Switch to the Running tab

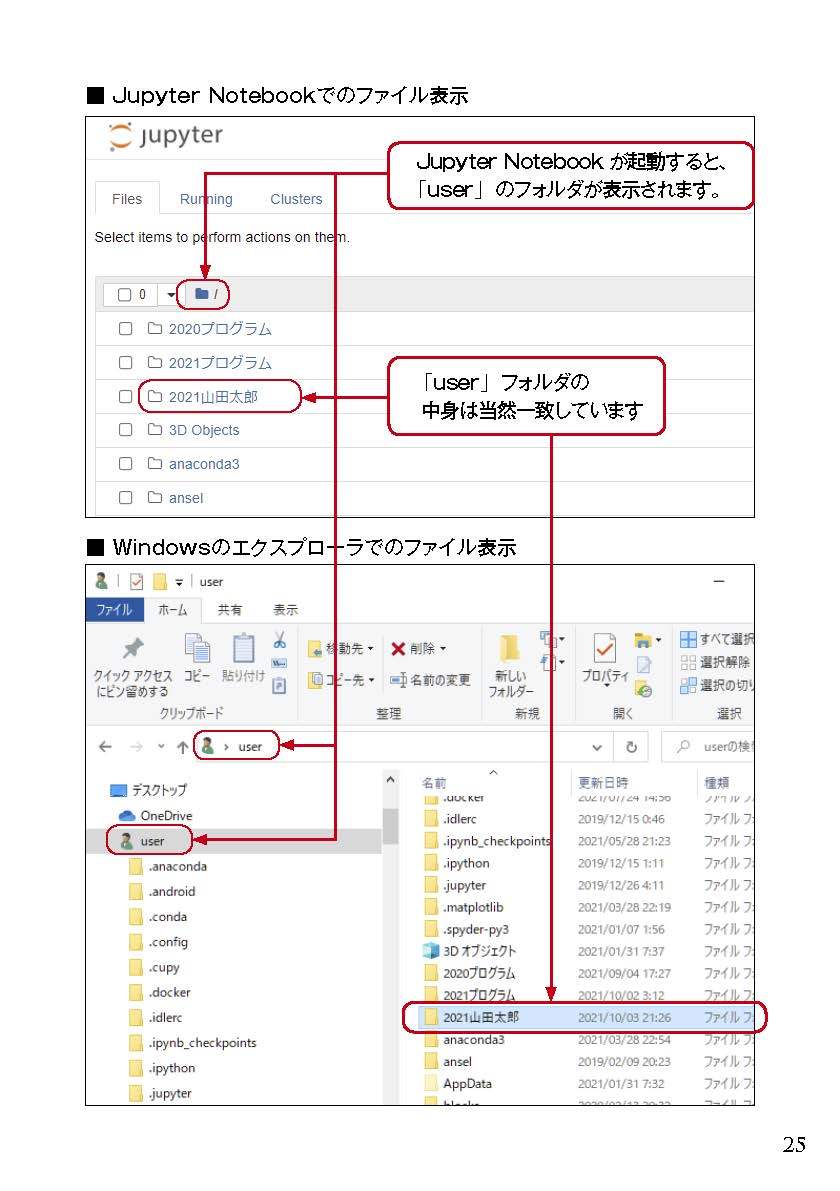click(x=206, y=199)
